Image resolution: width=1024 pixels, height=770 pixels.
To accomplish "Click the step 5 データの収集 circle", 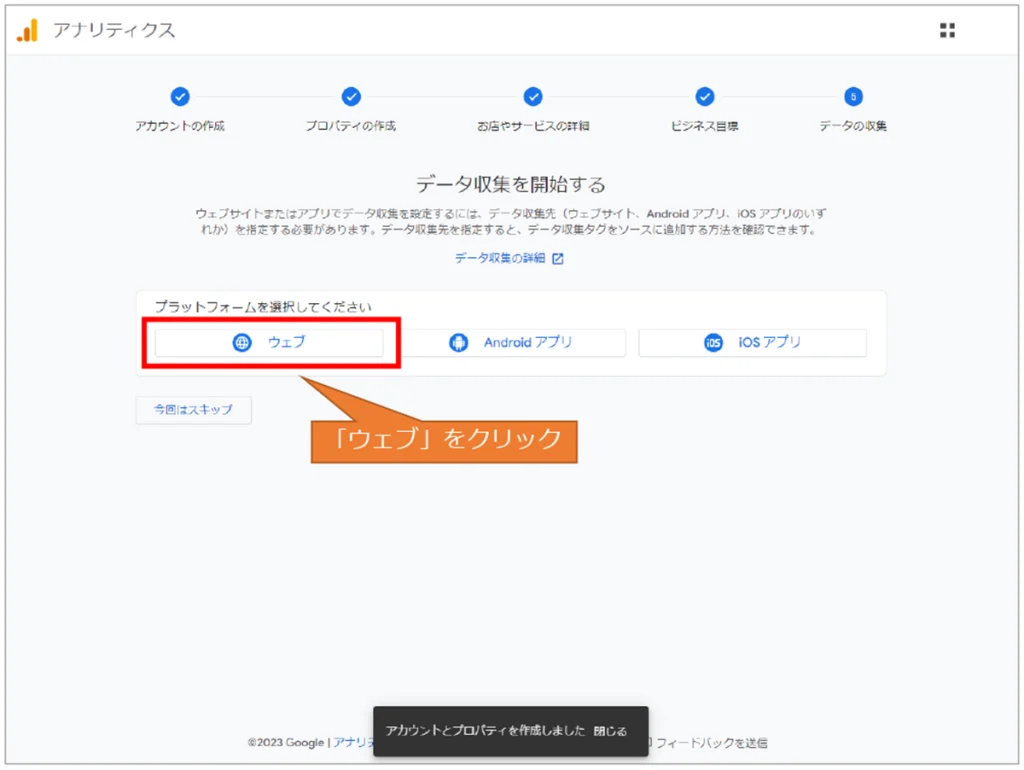I will click(853, 96).
